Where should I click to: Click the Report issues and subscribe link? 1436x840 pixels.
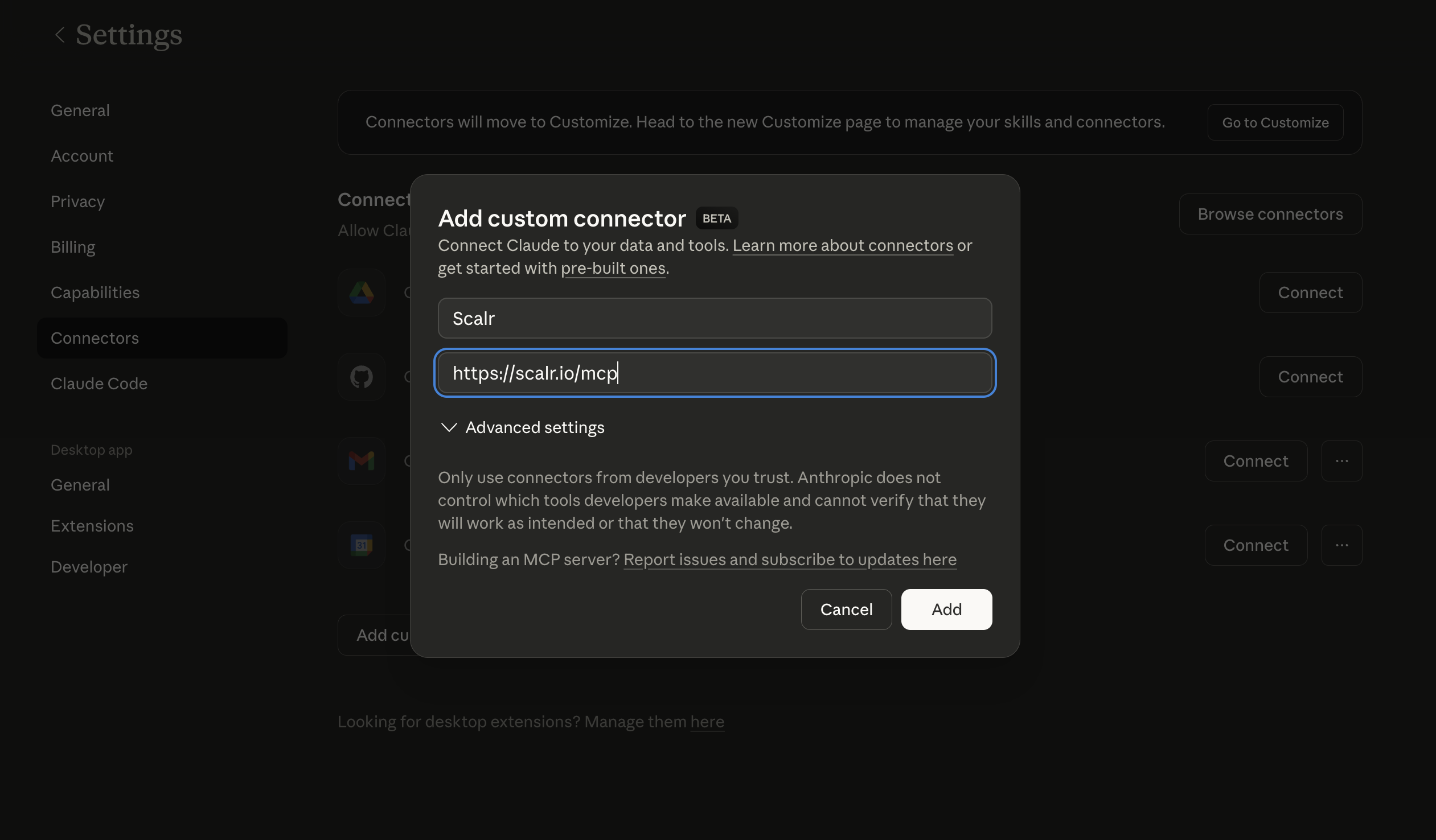coord(789,560)
